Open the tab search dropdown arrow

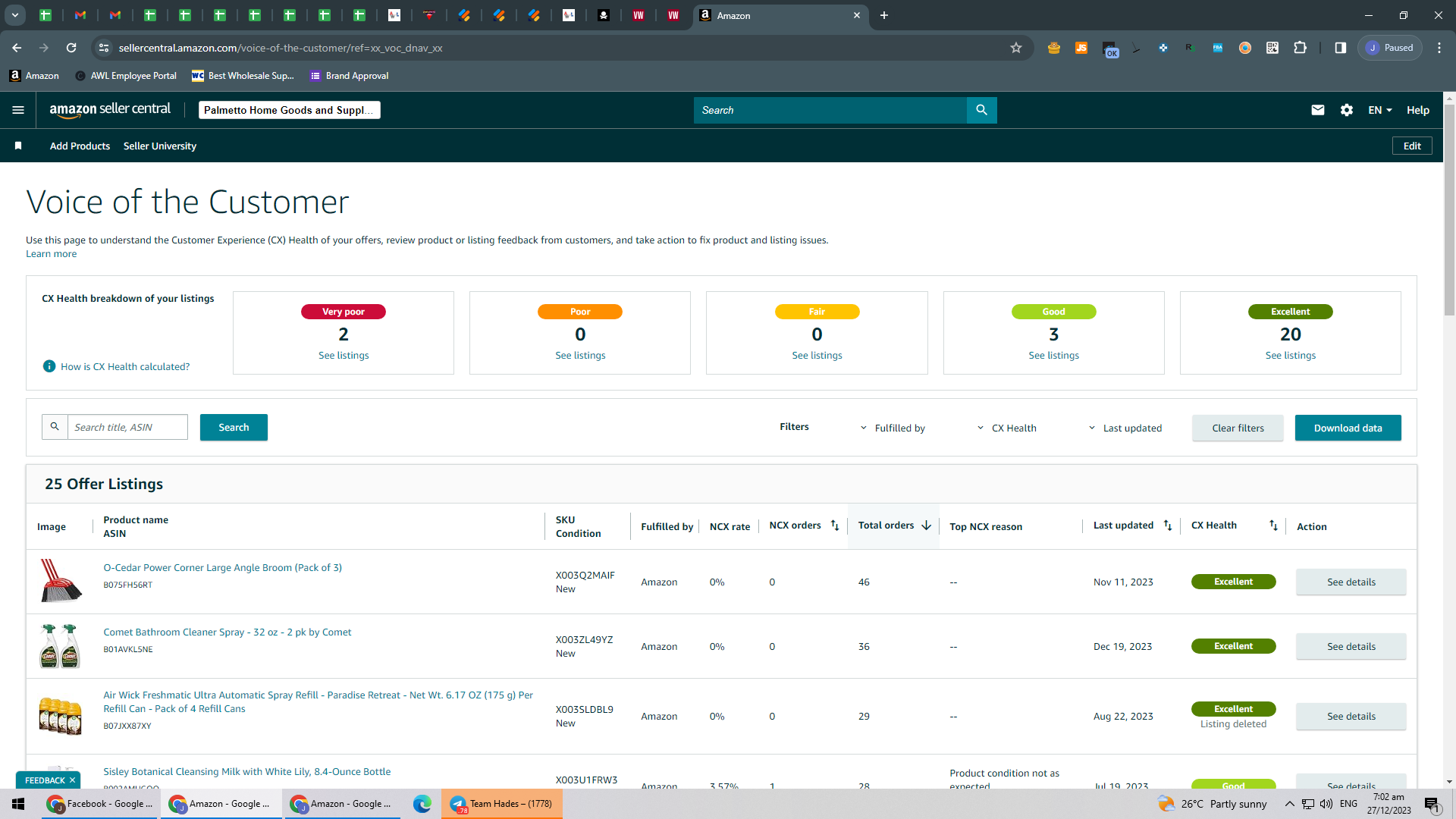click(14, 15)
